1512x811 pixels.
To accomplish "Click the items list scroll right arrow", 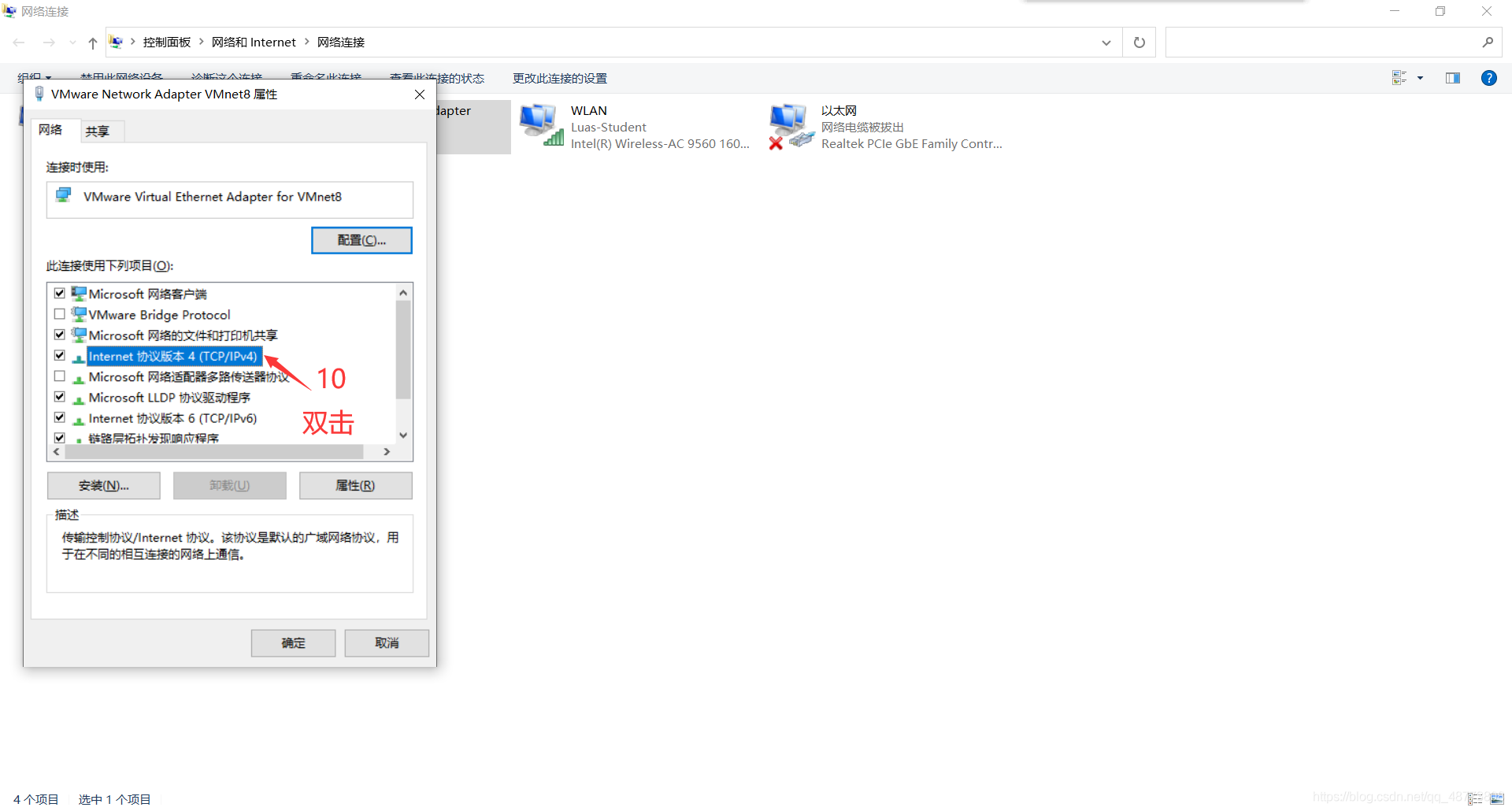I will 387,452.
